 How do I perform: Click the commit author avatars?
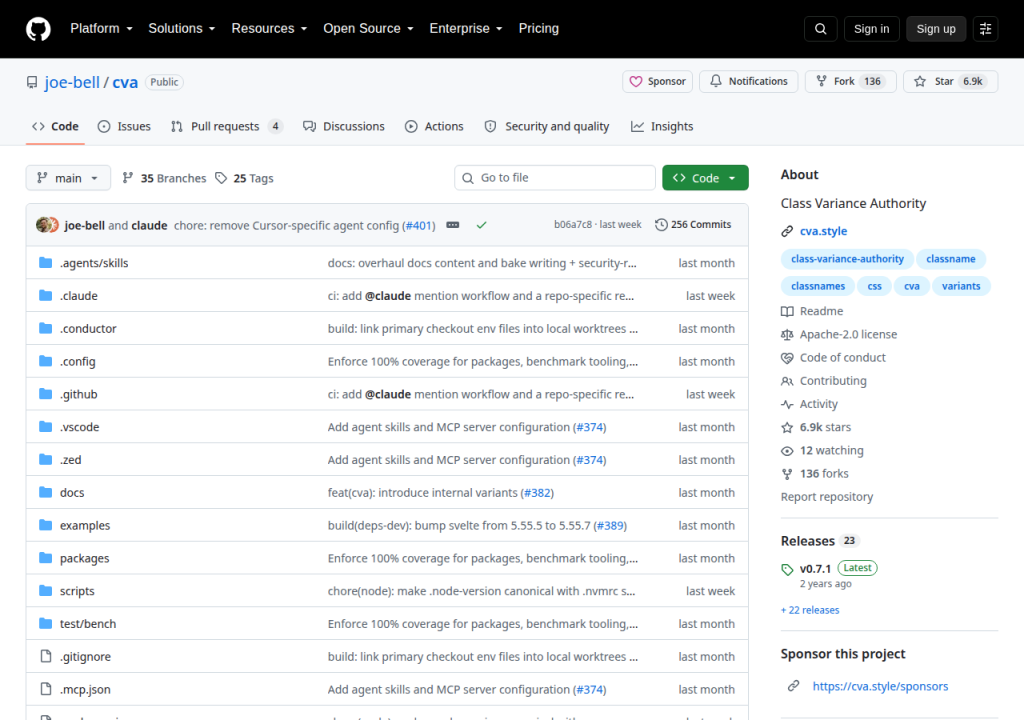47,225
